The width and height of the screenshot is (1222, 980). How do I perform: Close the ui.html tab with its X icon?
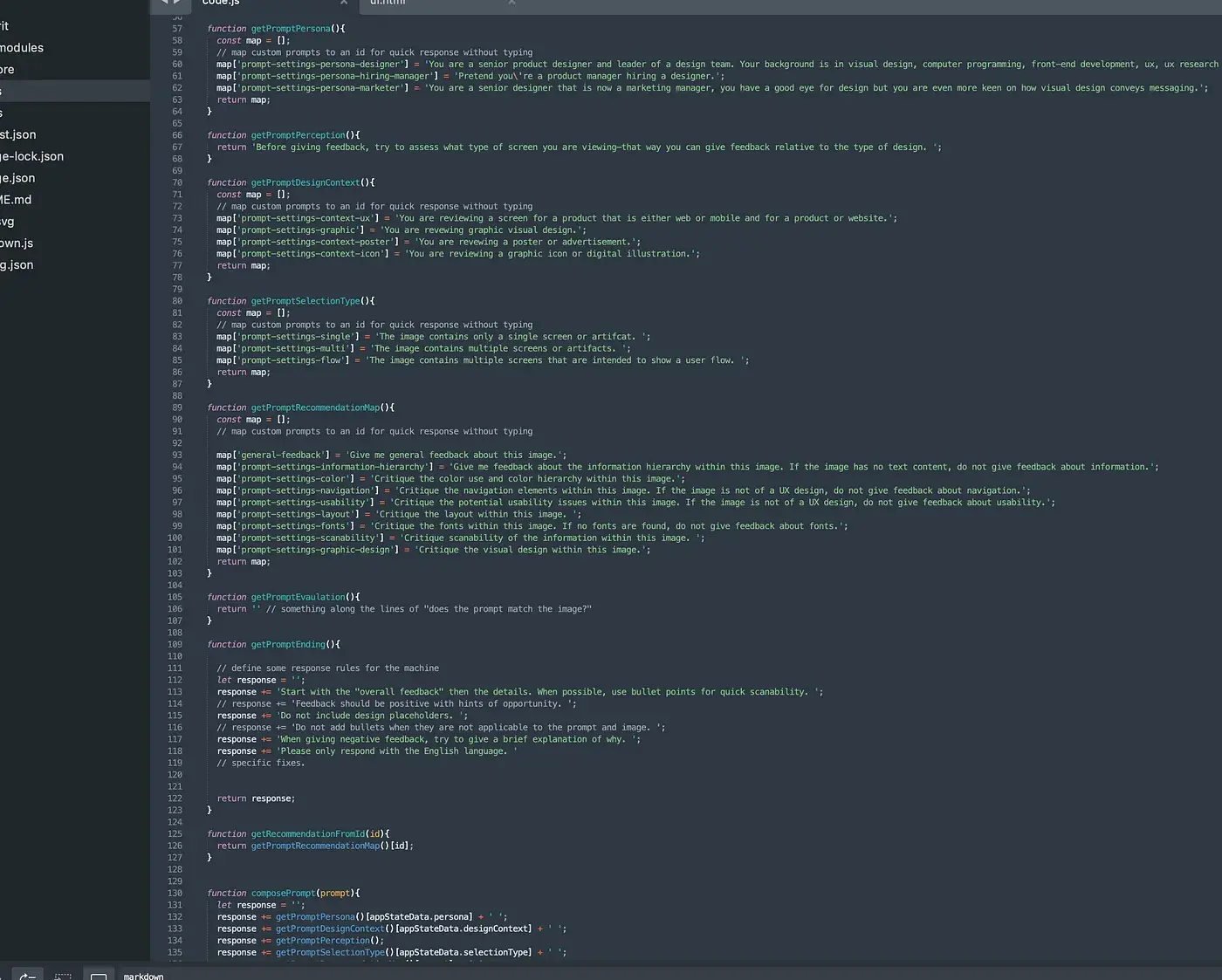(x=511, y=3)
